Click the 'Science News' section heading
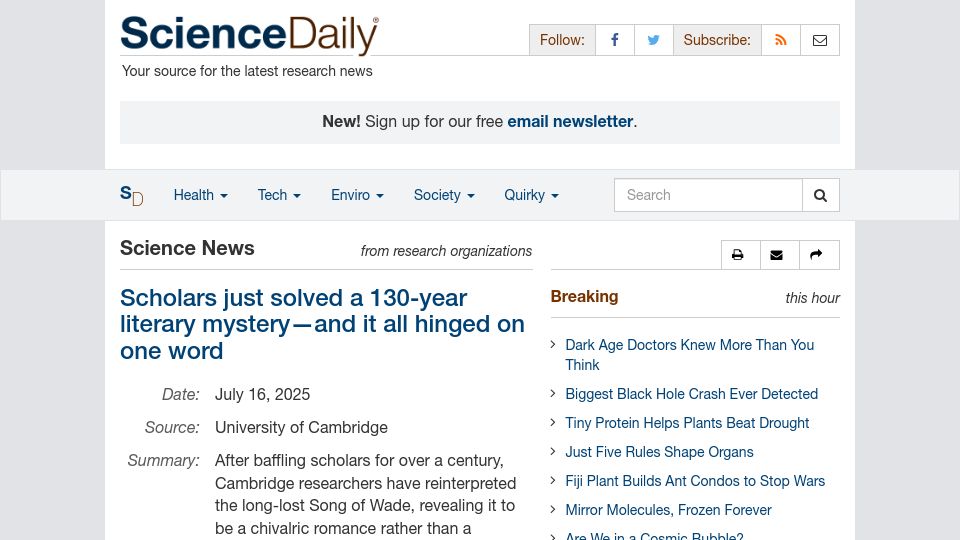Screen dimensions: 960x540 click(x=187, y=248)
